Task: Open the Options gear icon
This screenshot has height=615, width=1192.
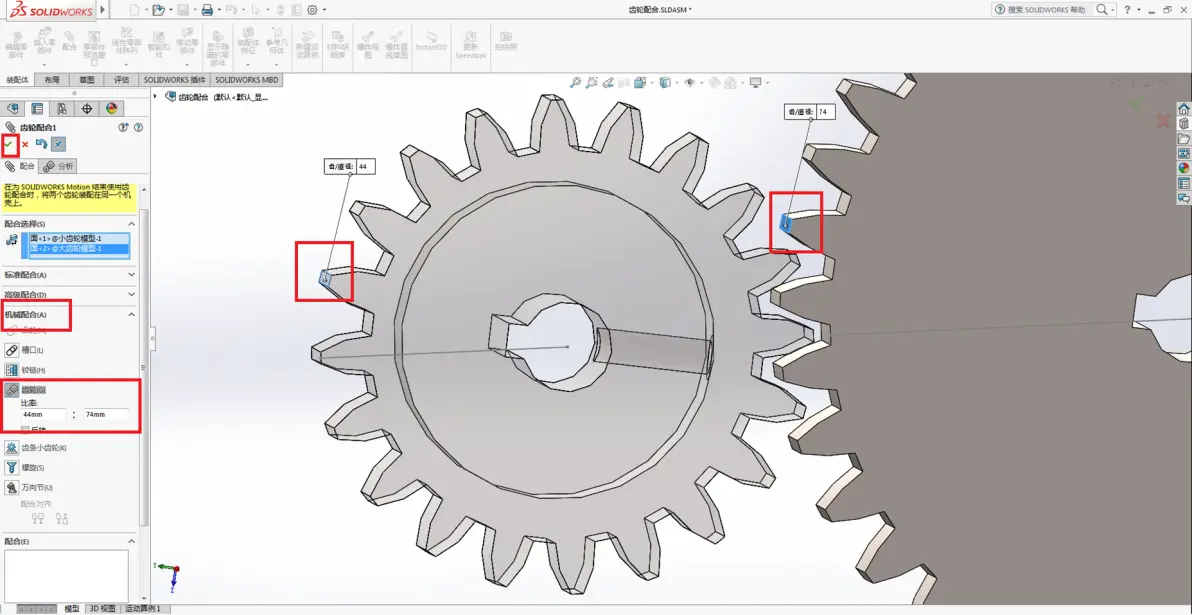Action: click(x=312, y=10)
